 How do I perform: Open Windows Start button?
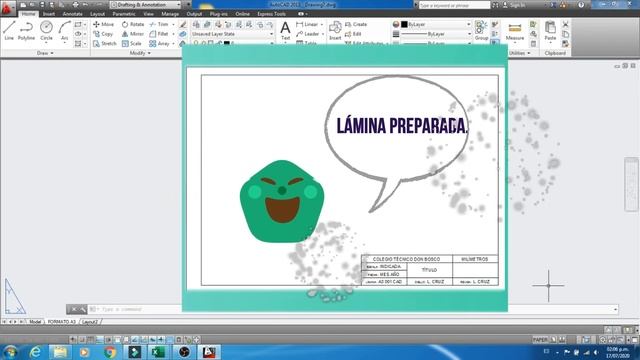pyautogui.click(x=10, y=352)
